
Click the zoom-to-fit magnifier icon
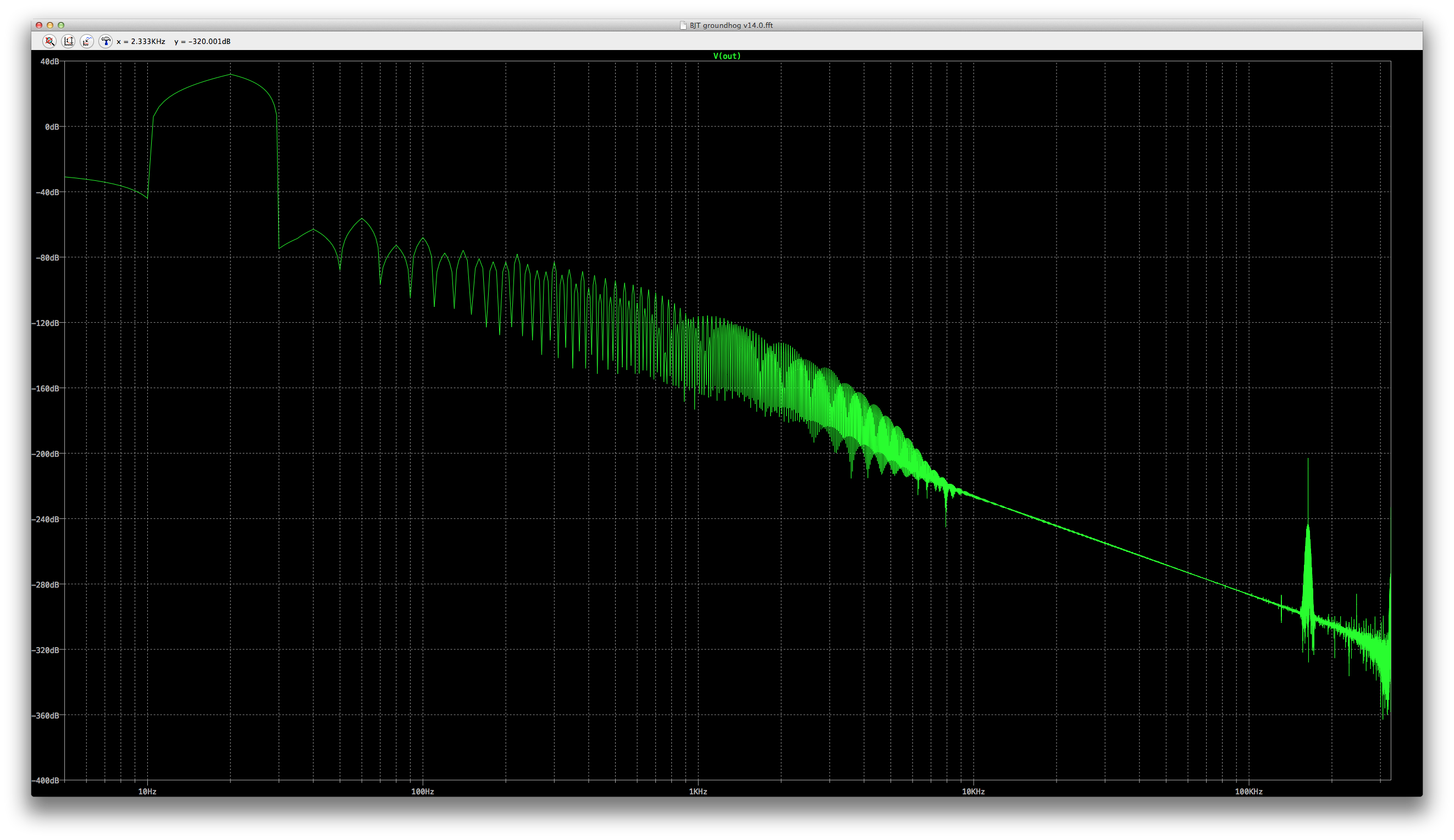point(49,41)
